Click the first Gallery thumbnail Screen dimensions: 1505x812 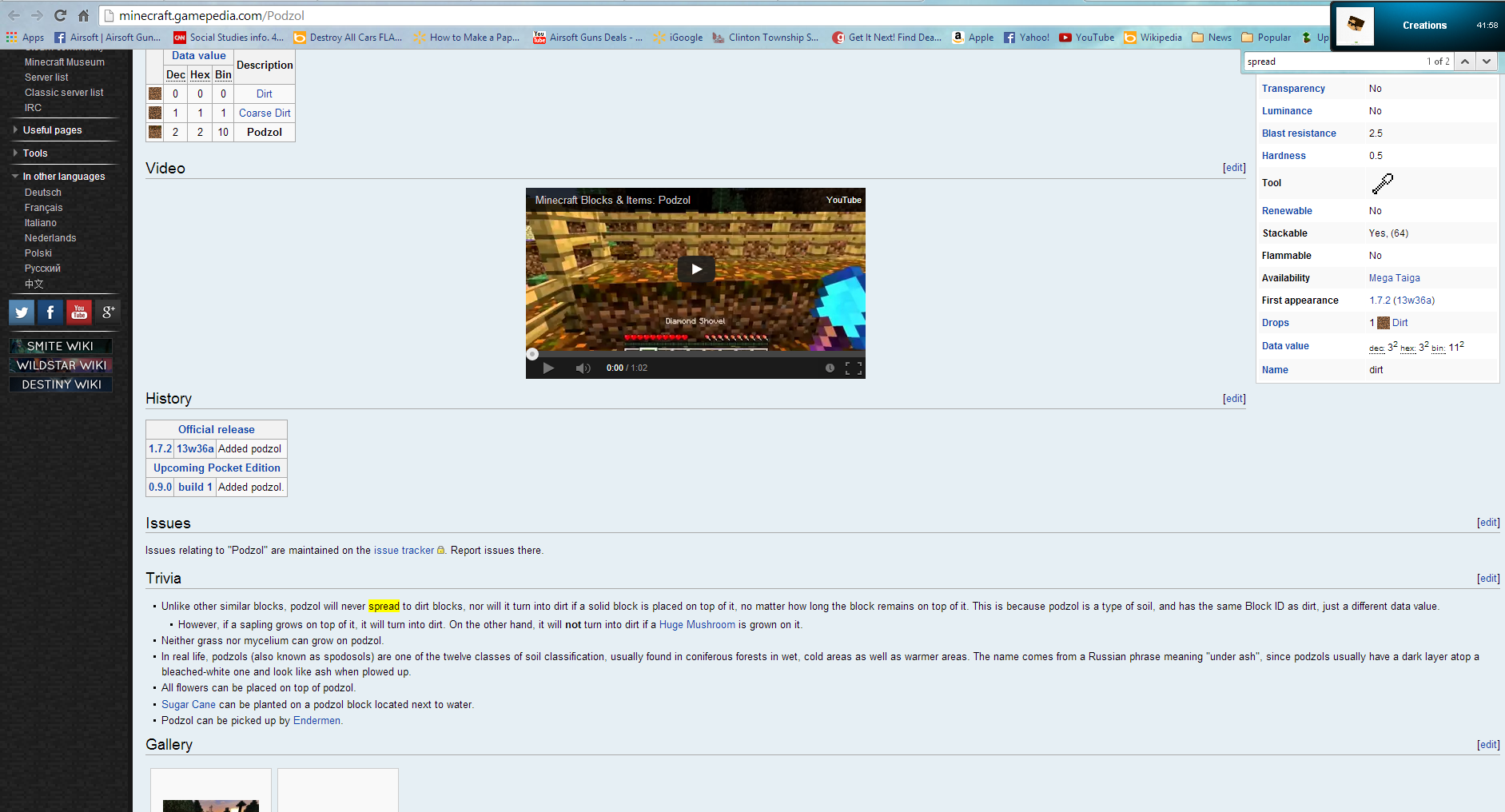coord(211,805)
